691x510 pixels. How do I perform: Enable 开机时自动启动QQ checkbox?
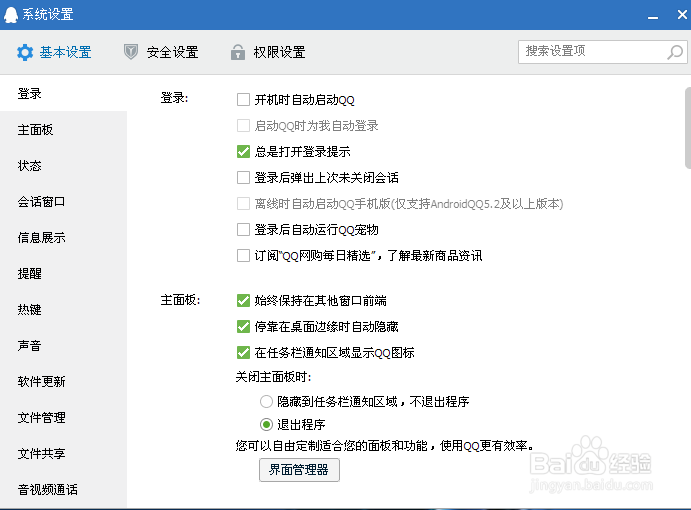[243, 100]
